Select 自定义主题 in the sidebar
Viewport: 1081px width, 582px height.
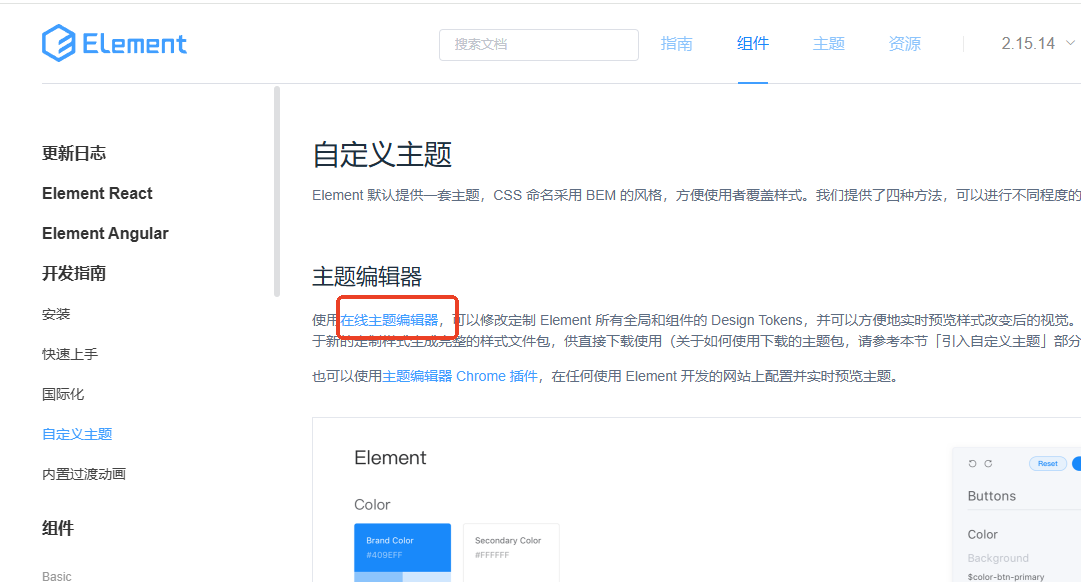point(76,433)
